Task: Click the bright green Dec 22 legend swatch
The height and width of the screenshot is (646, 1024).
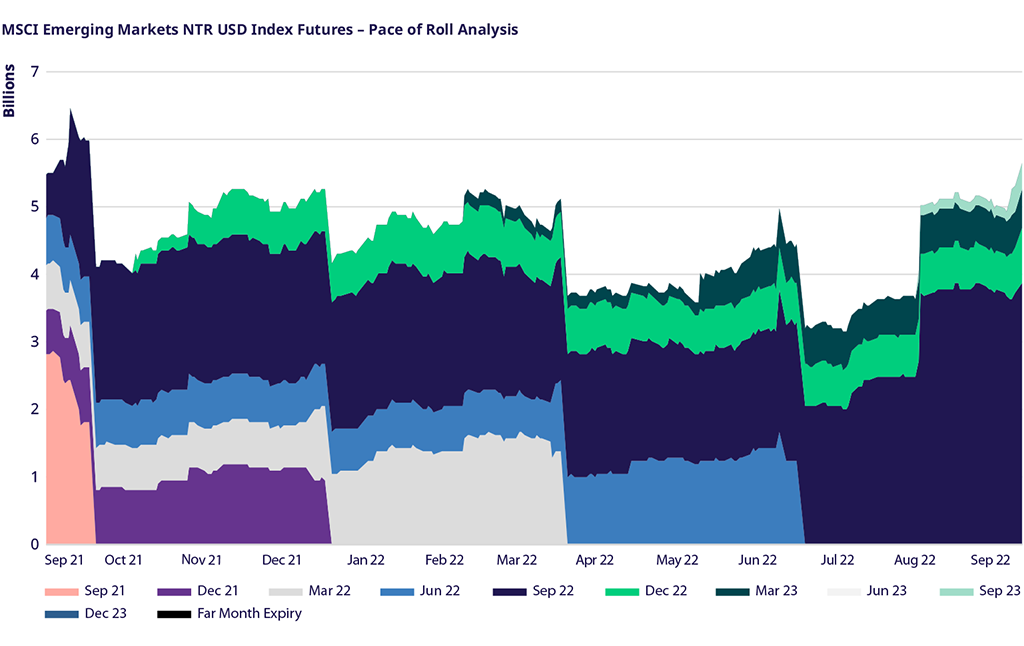Action: tap(620, 591)
